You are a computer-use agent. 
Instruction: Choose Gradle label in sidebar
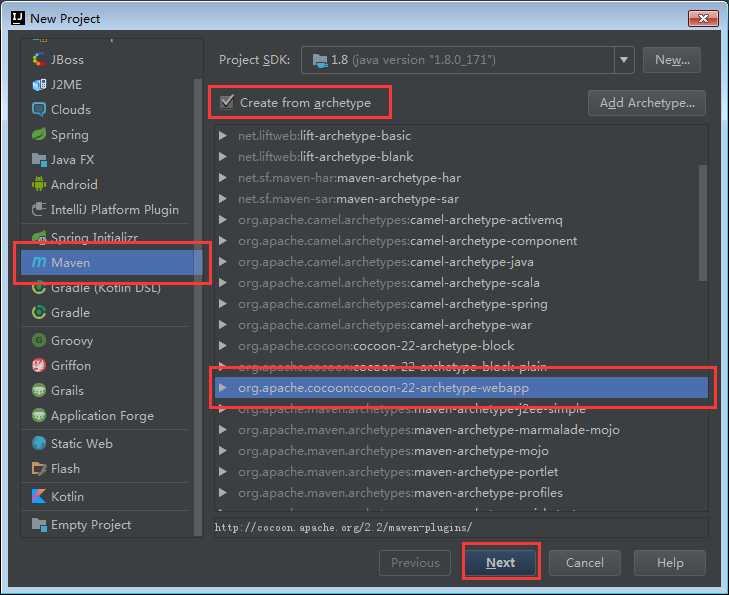[71, 312]
